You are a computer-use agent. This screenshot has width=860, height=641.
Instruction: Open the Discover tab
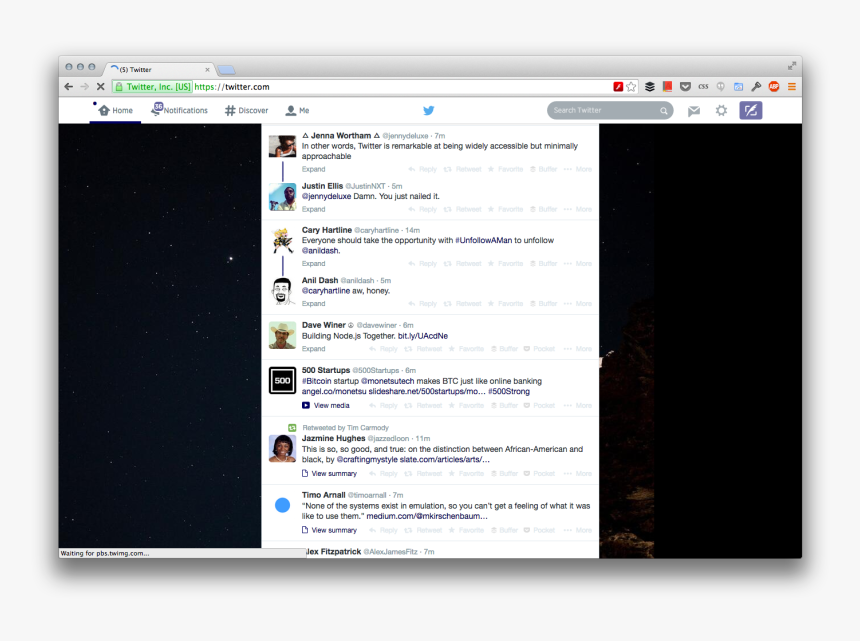(x=247, y=110)
